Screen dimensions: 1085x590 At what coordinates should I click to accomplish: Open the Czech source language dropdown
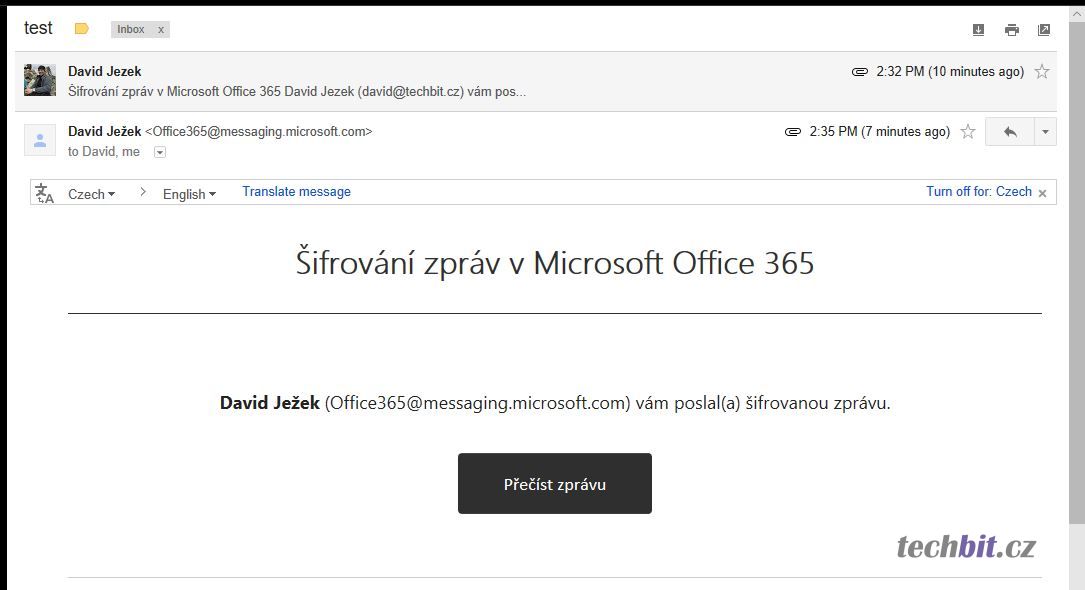point(91,194)
